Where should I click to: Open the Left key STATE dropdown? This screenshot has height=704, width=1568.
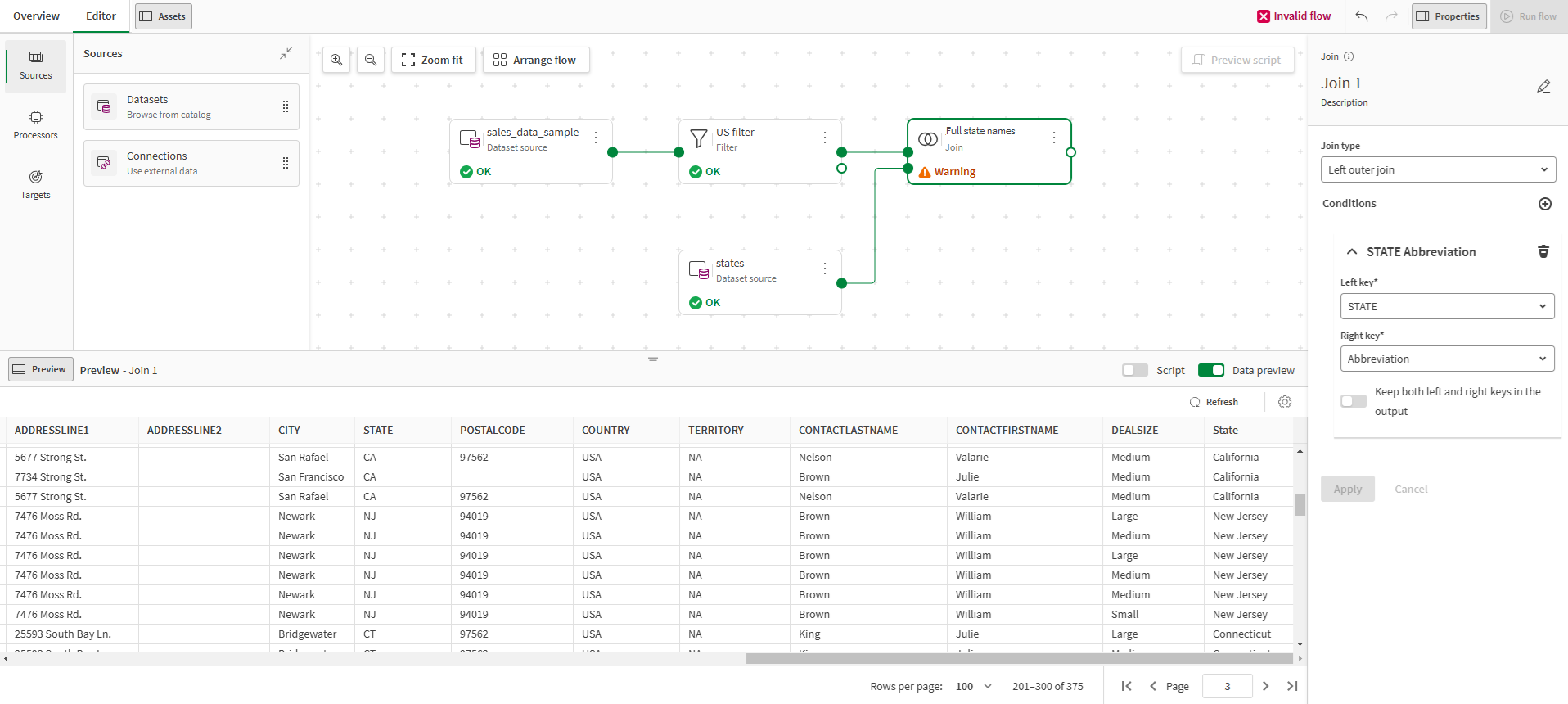tap(1447, 306)
